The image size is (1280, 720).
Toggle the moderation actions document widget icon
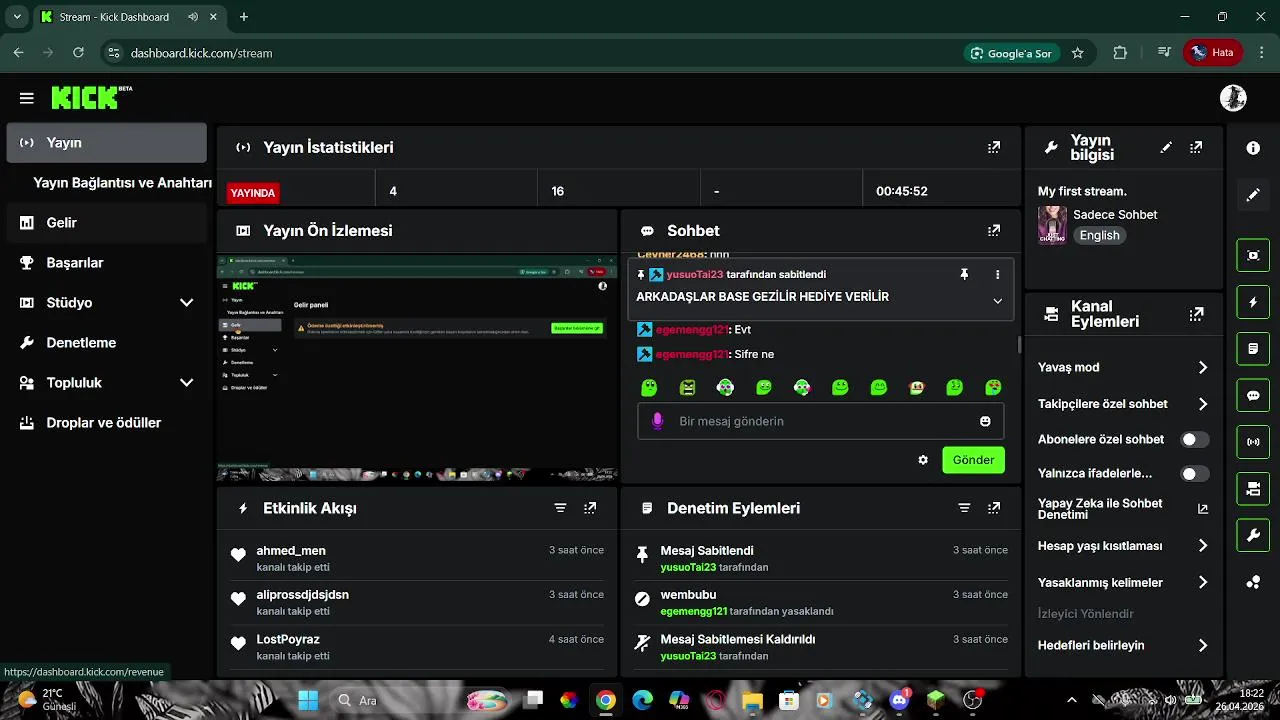tap(1253, 349)
